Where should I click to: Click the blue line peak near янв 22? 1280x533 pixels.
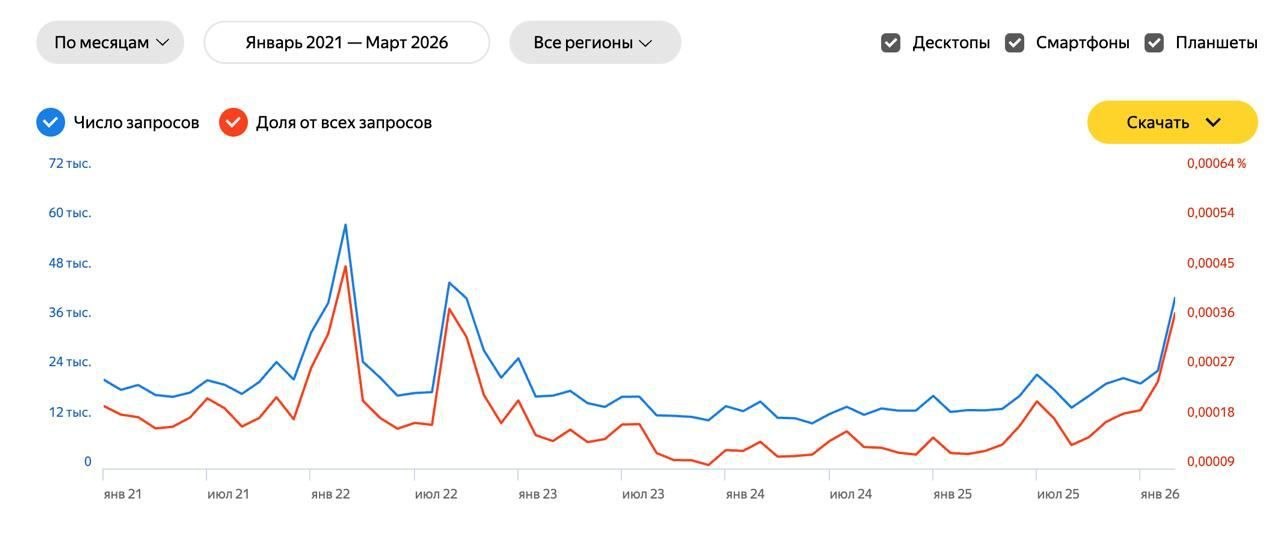pyautogui.click(x=345, y=224)
